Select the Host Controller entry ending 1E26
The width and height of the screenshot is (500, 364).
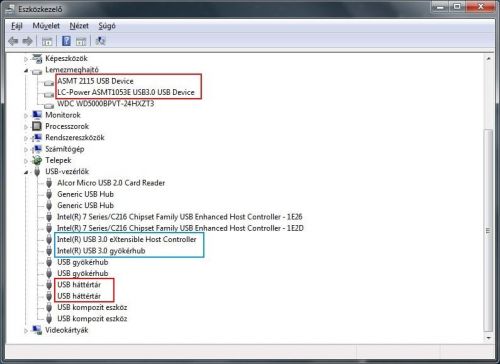(180, 217)
